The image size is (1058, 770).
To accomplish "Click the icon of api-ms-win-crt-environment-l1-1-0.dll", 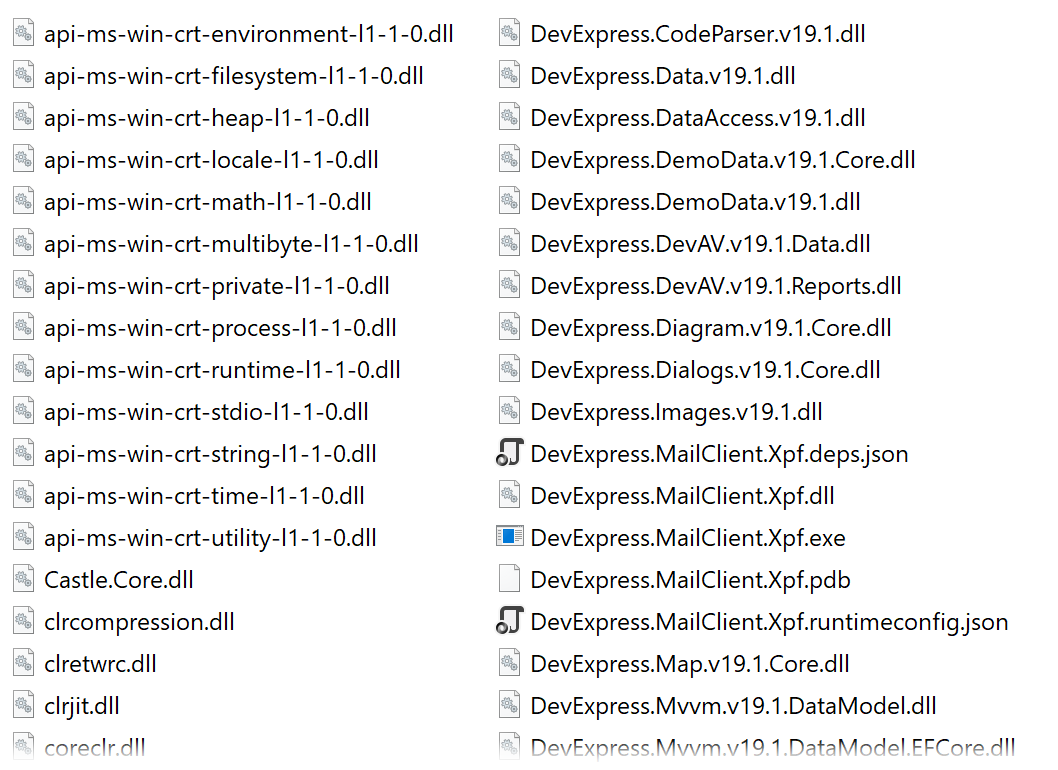I will point(24,33).
